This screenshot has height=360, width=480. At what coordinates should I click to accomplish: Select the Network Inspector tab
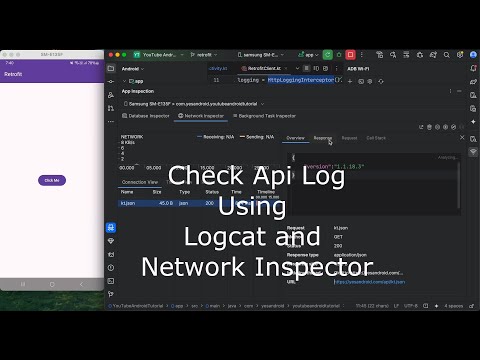click(201, 116)
